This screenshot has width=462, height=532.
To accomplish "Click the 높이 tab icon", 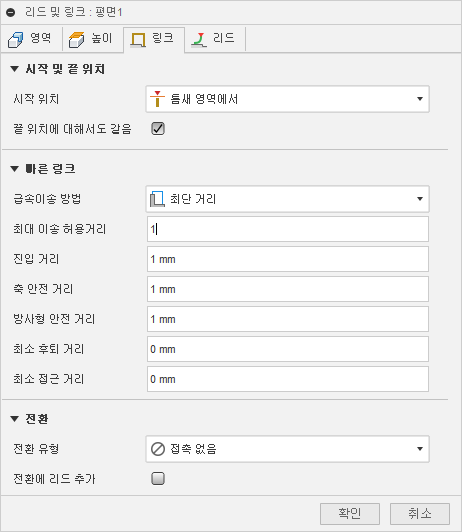I will [77, 40].
